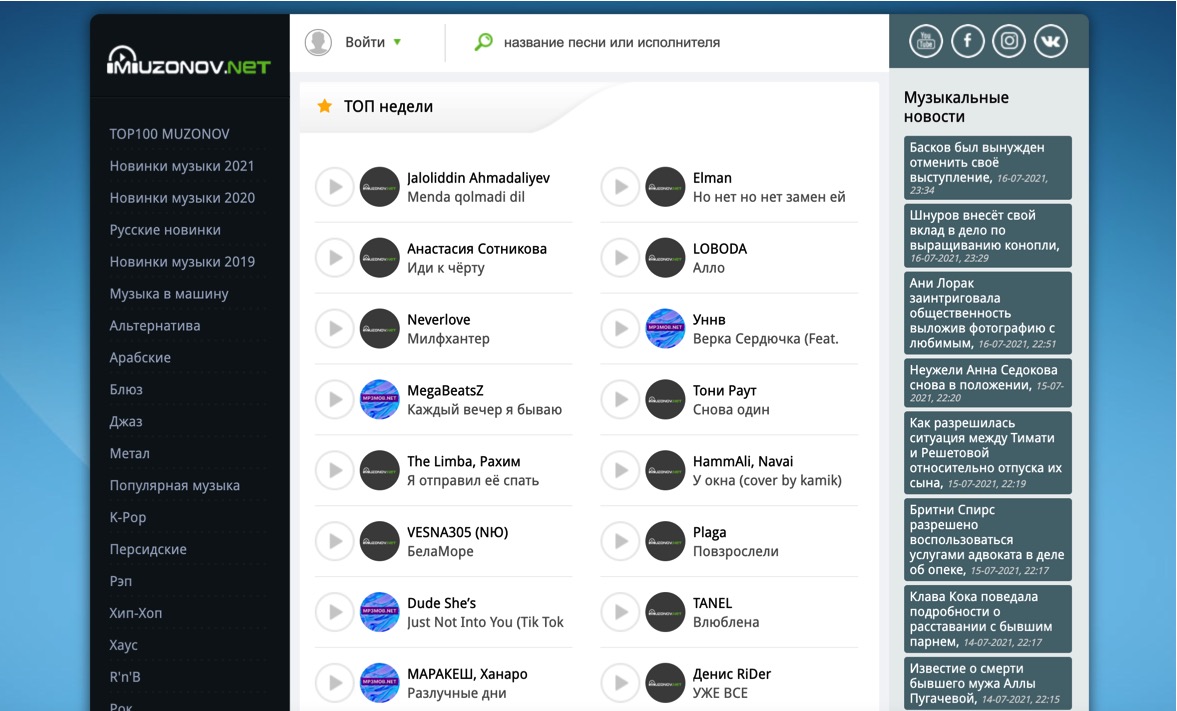The height and width of the screenshot is (711, 1177).
Task: Open Тимати и Решетовой news item
Action: 988,453
